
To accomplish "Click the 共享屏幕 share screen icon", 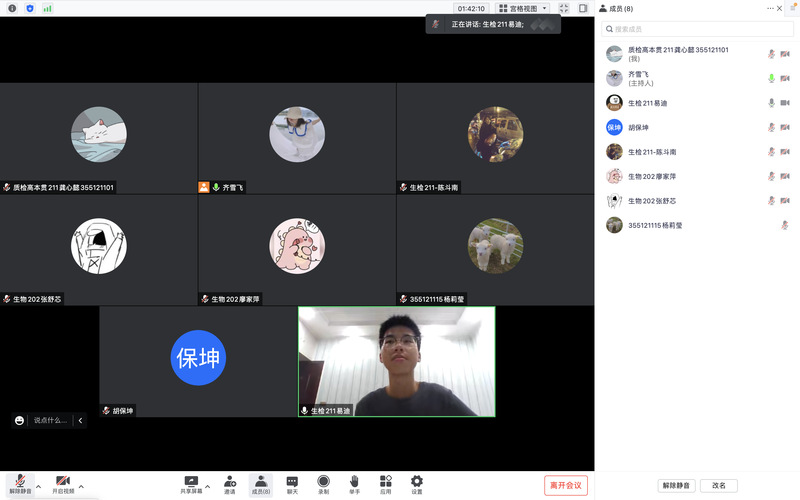I will pos(191,482).
